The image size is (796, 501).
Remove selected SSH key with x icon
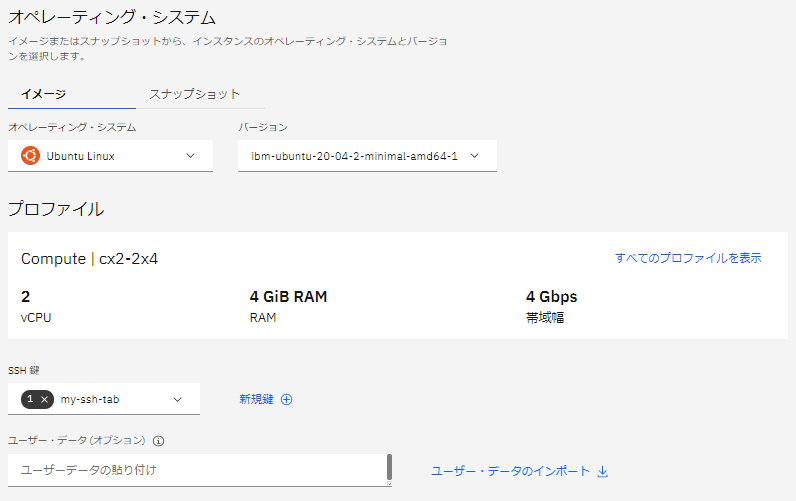(x=44, y=399)
